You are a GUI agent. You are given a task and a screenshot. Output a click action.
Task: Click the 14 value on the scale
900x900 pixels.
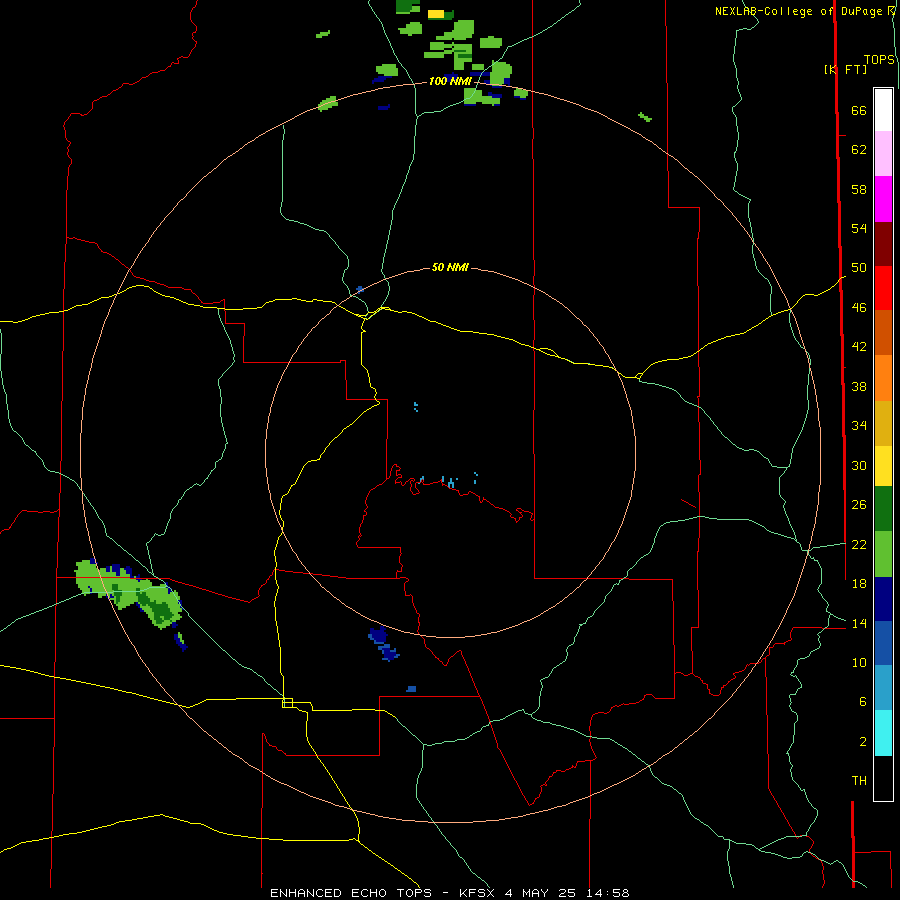(859, 623)
